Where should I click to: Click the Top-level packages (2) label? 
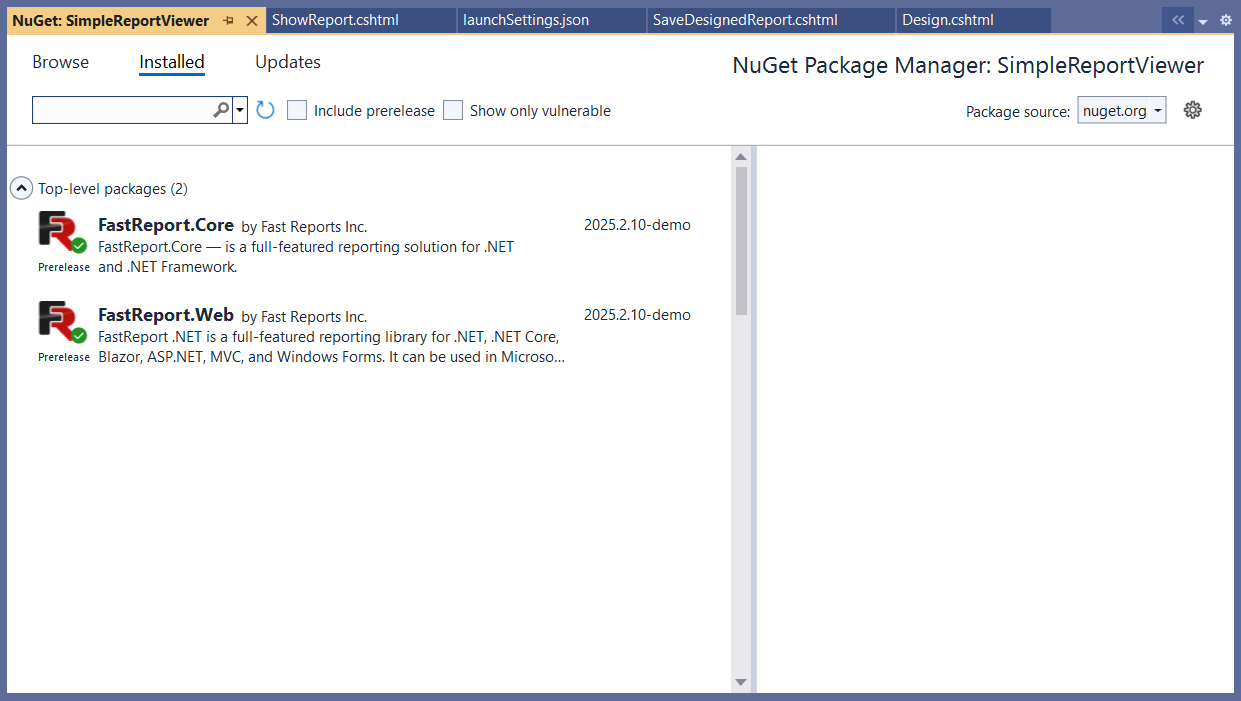(113, 188)
